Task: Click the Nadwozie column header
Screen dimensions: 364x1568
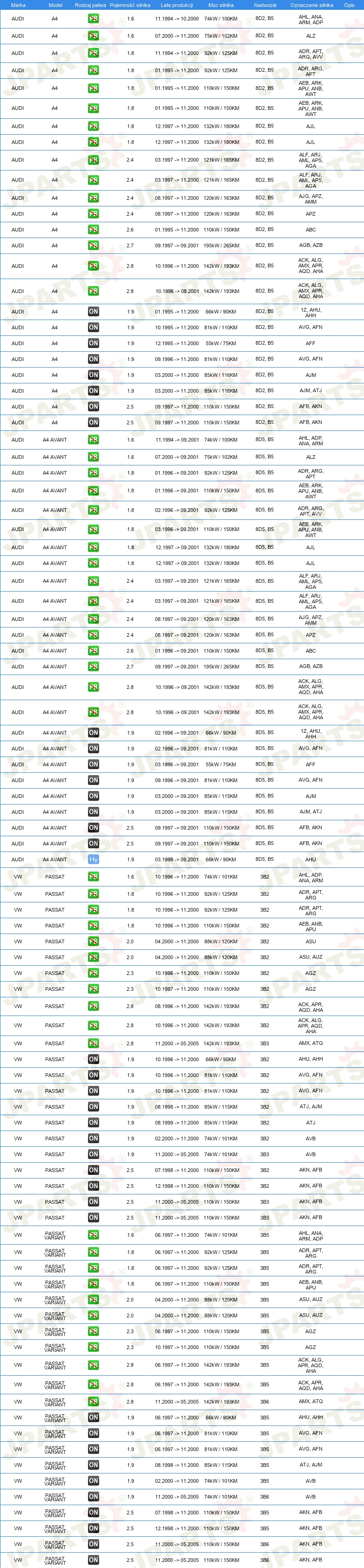Action: click(x=265, y=5)
